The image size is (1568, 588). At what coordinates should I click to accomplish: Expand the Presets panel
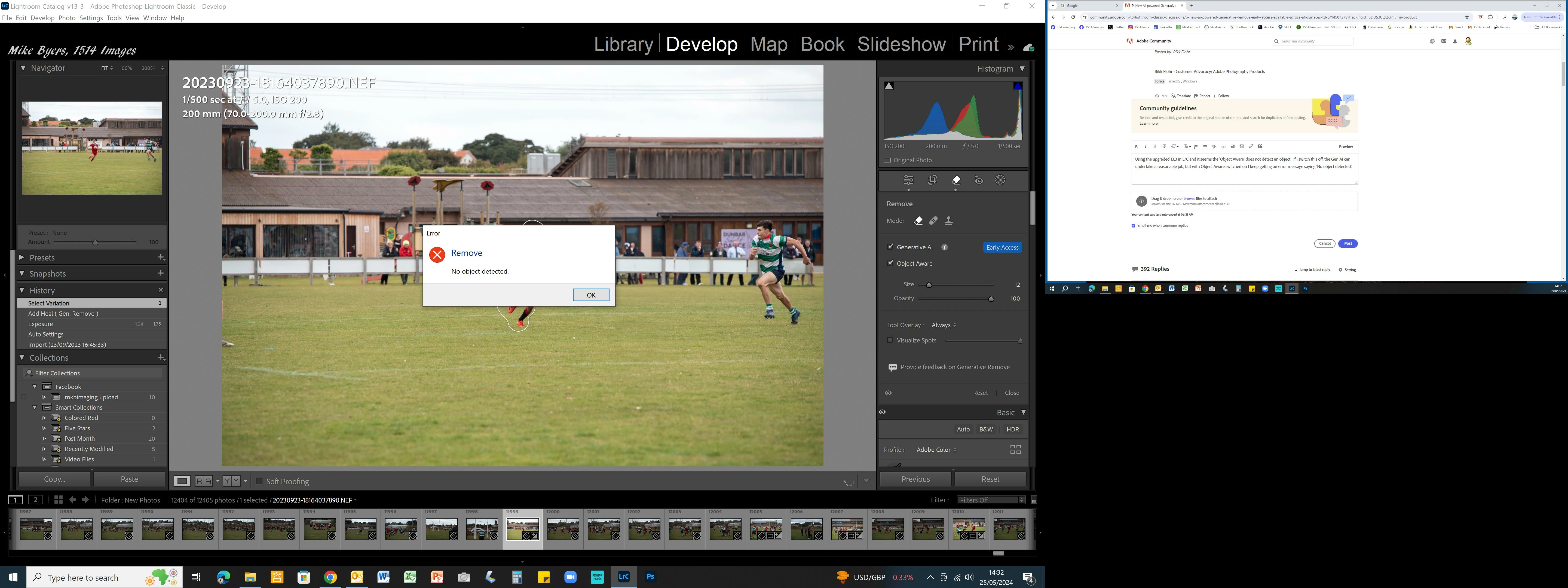click(42, 258)
